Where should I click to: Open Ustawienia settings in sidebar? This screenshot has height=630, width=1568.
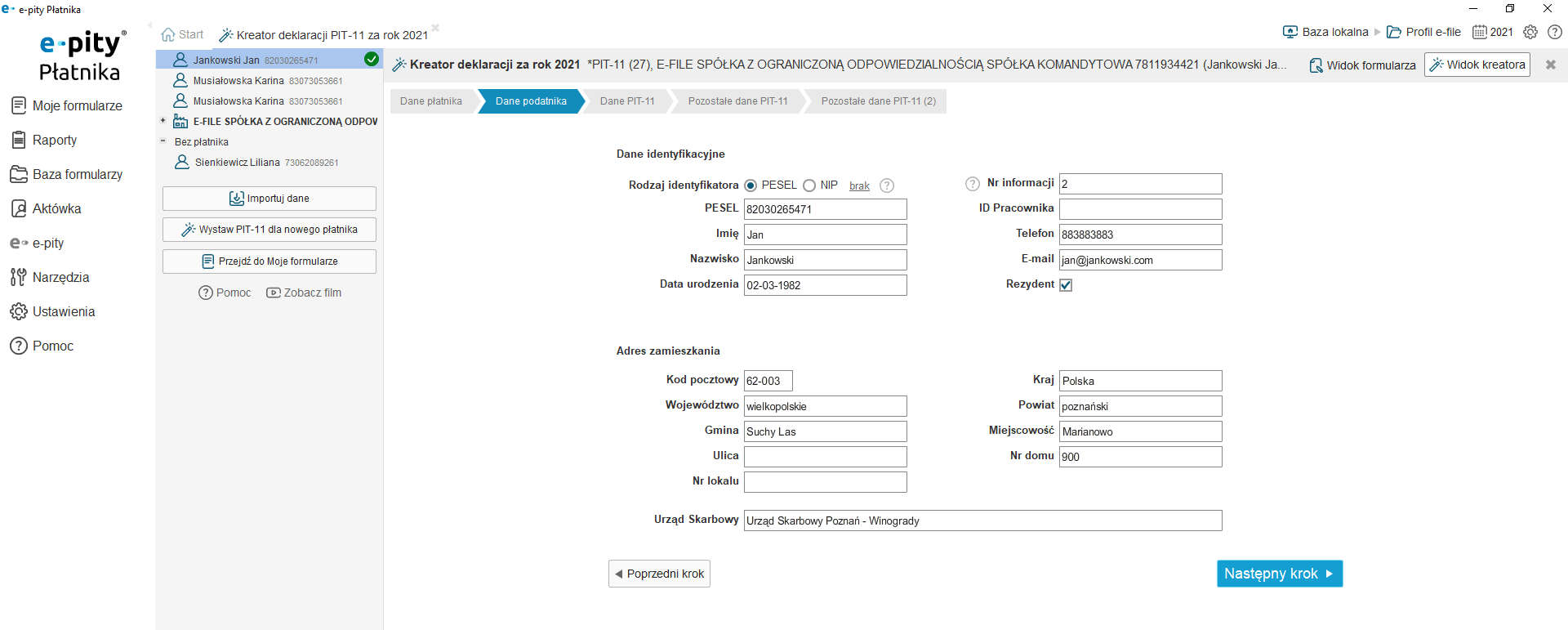[53, 311]
